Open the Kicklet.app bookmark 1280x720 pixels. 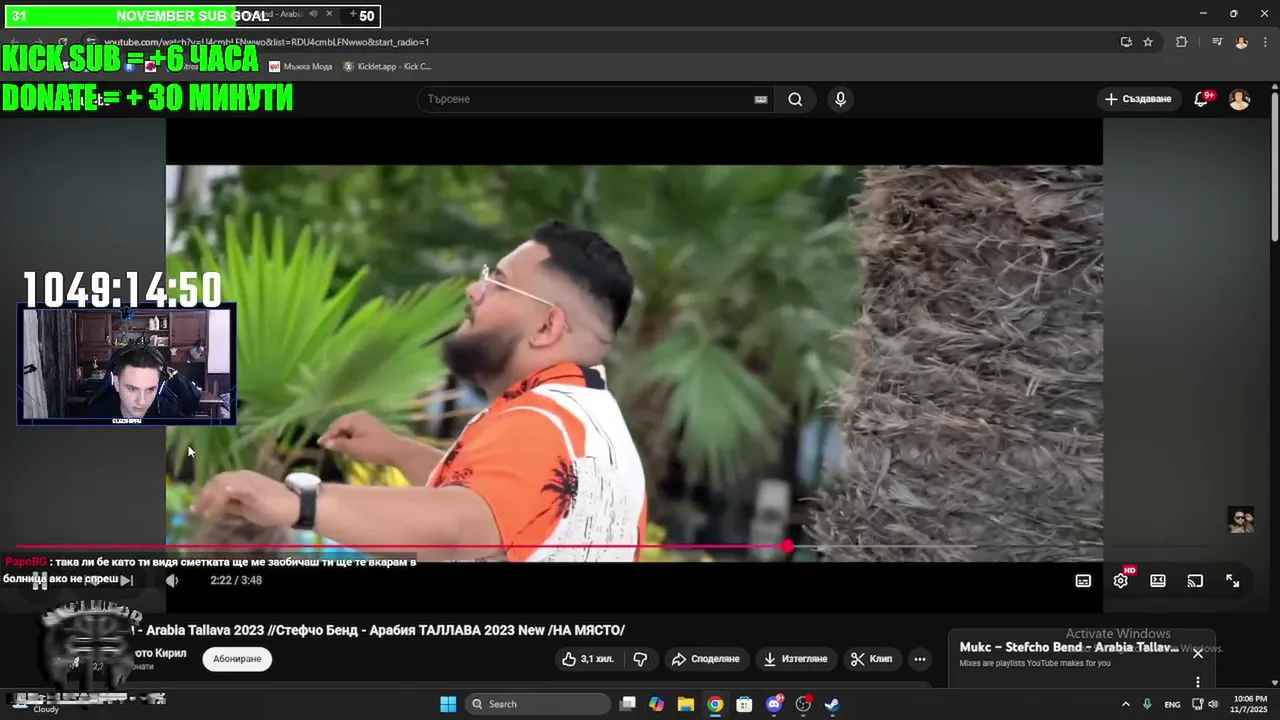coord(387,67)
